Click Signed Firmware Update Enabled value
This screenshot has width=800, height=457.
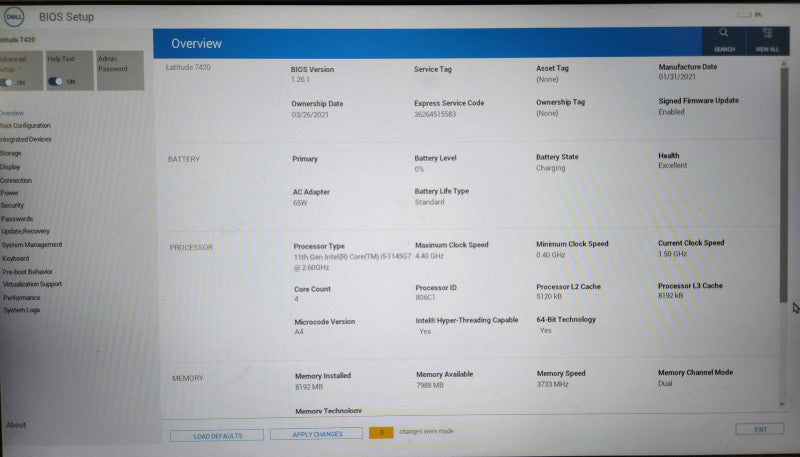pos(671,112)
